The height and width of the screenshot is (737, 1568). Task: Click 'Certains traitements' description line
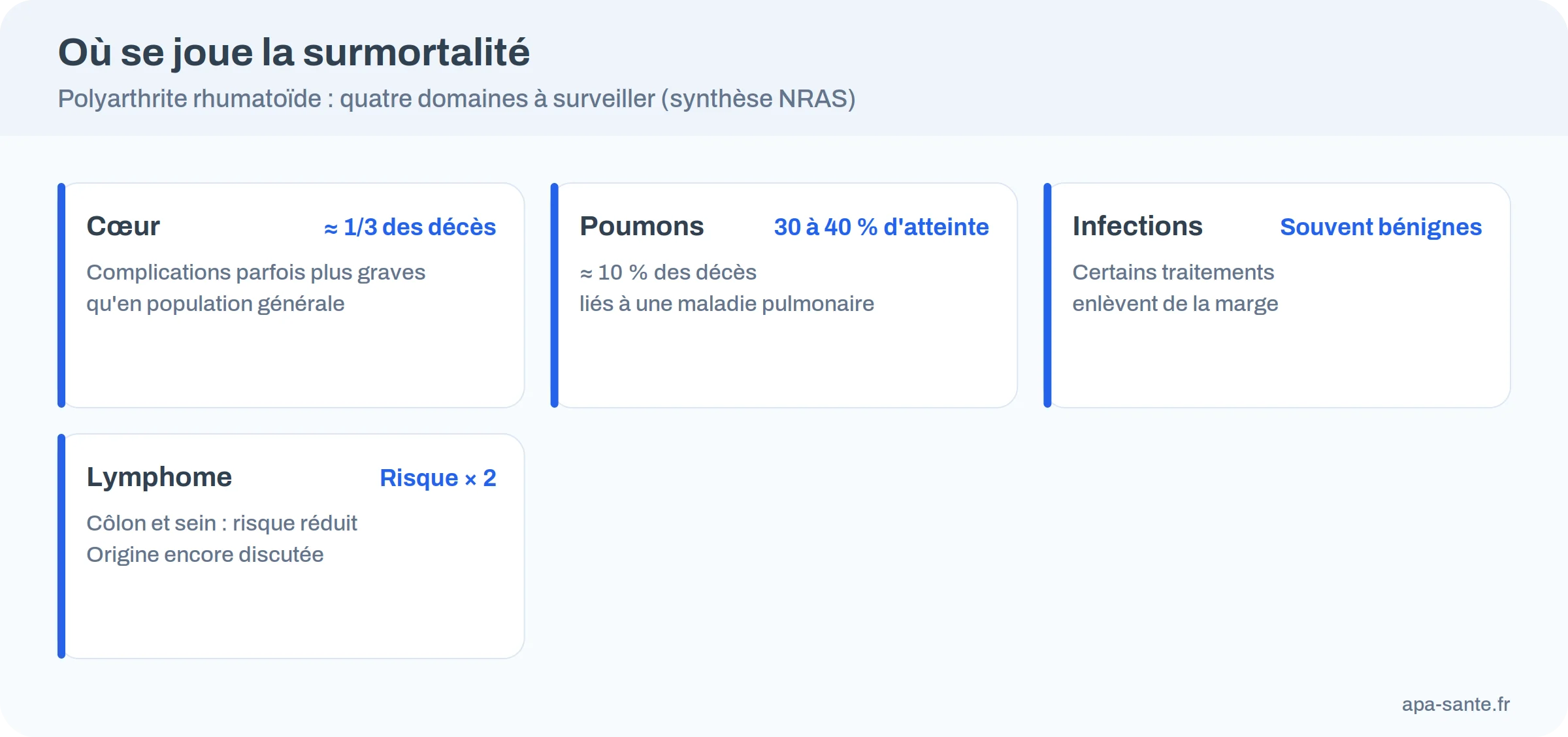click(x=1173, y=272)
